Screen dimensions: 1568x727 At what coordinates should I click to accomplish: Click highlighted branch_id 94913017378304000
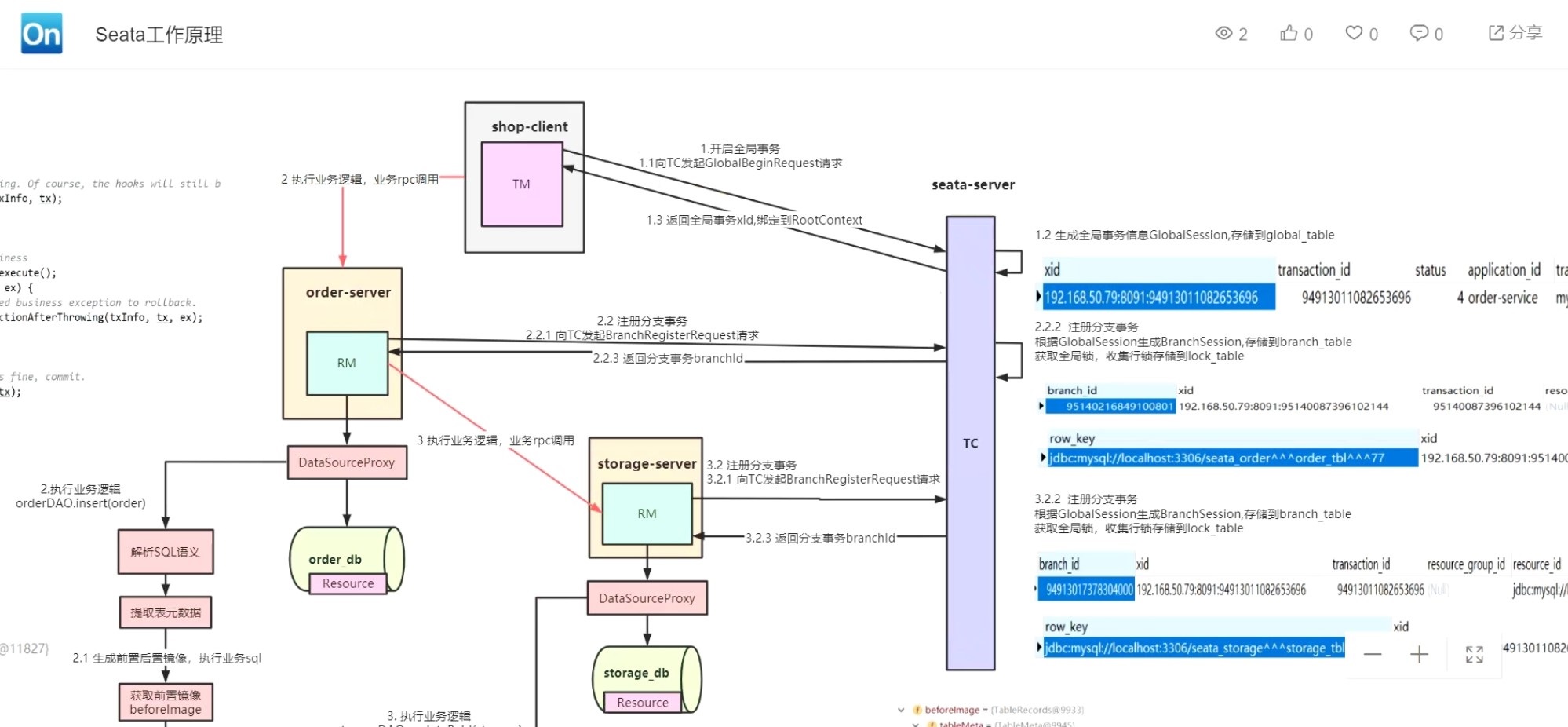click(1086, 590)
